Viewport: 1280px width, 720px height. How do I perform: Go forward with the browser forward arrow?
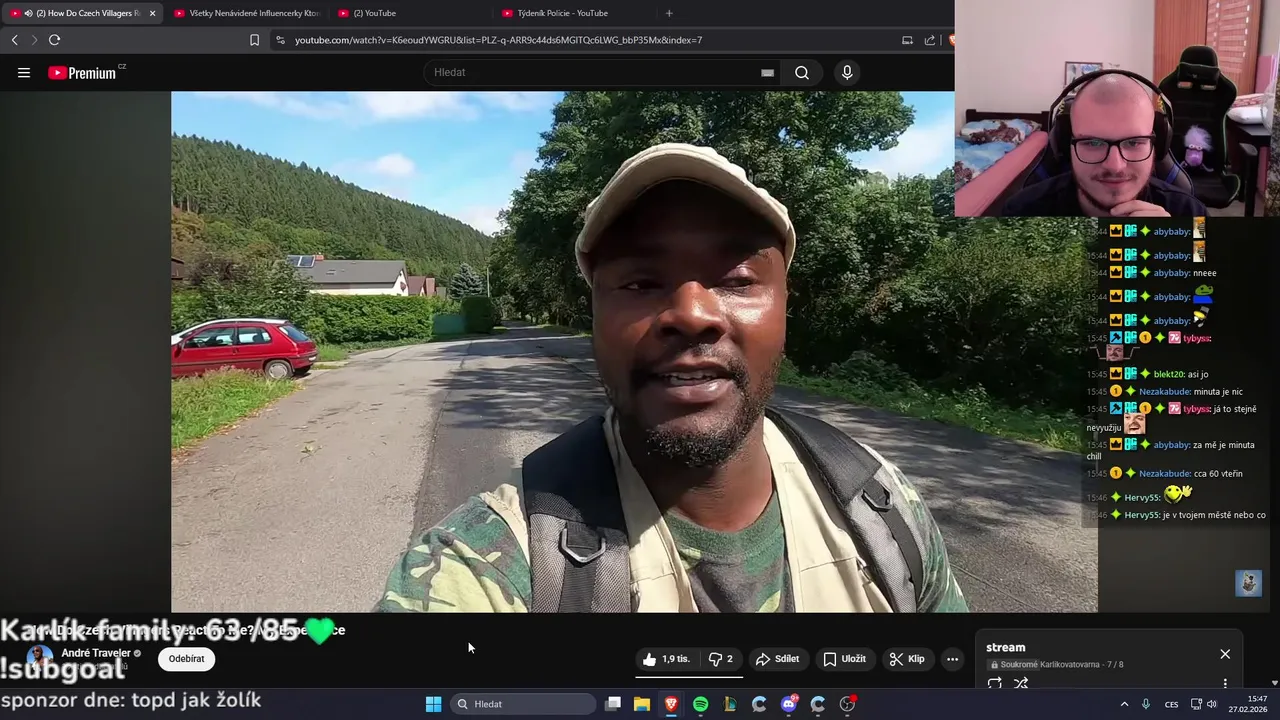tap(34, 40)
